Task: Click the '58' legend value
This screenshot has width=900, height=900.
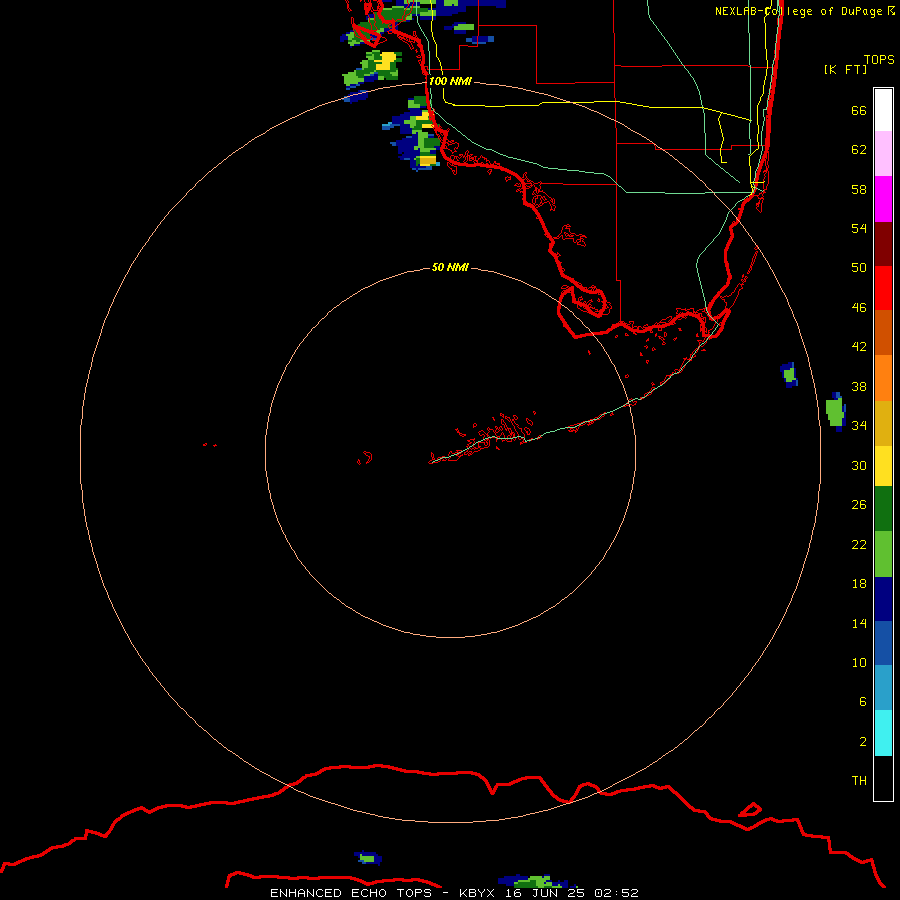Action: (x=859, y=189)
